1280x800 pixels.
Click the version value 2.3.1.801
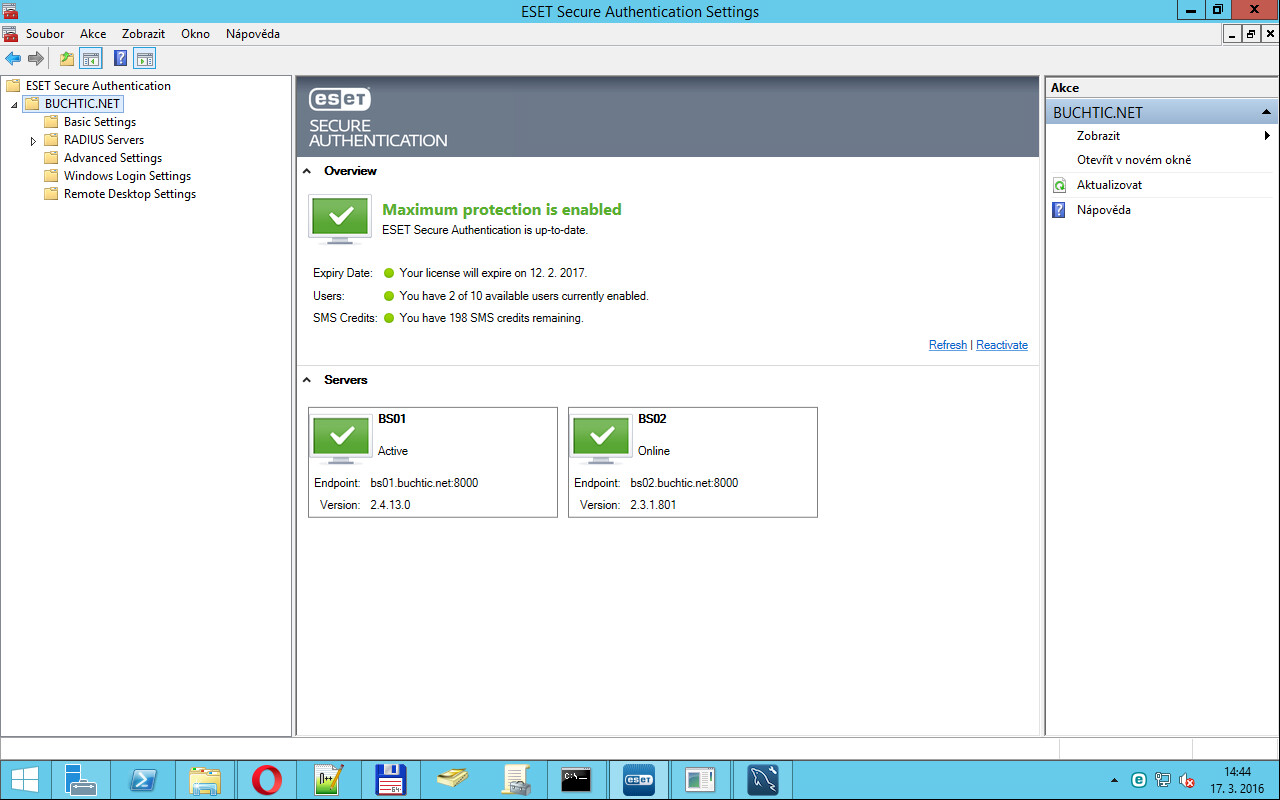[653, 505]
